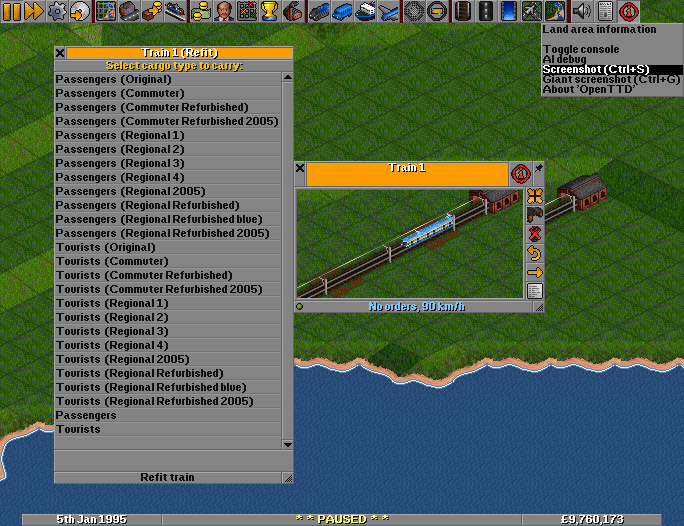The height and width of the screenshot is (526, 684).
Task: Open railway track construction
Action: (x=463, y=11)
